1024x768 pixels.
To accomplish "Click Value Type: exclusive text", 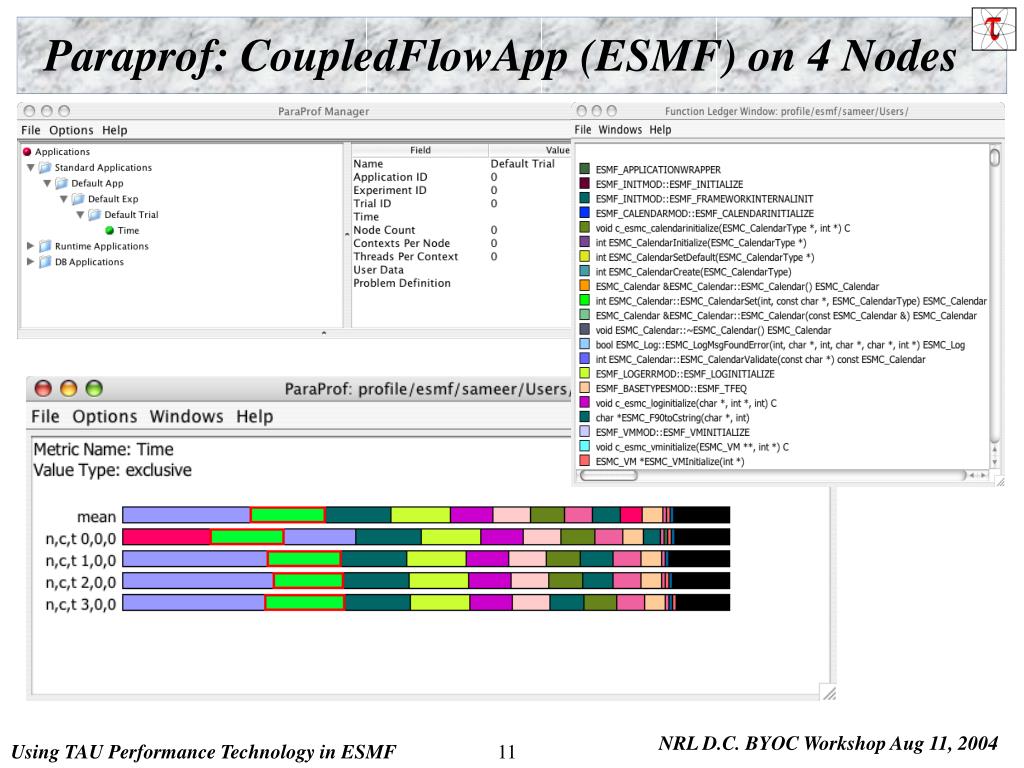I will (x=112, y=470).
